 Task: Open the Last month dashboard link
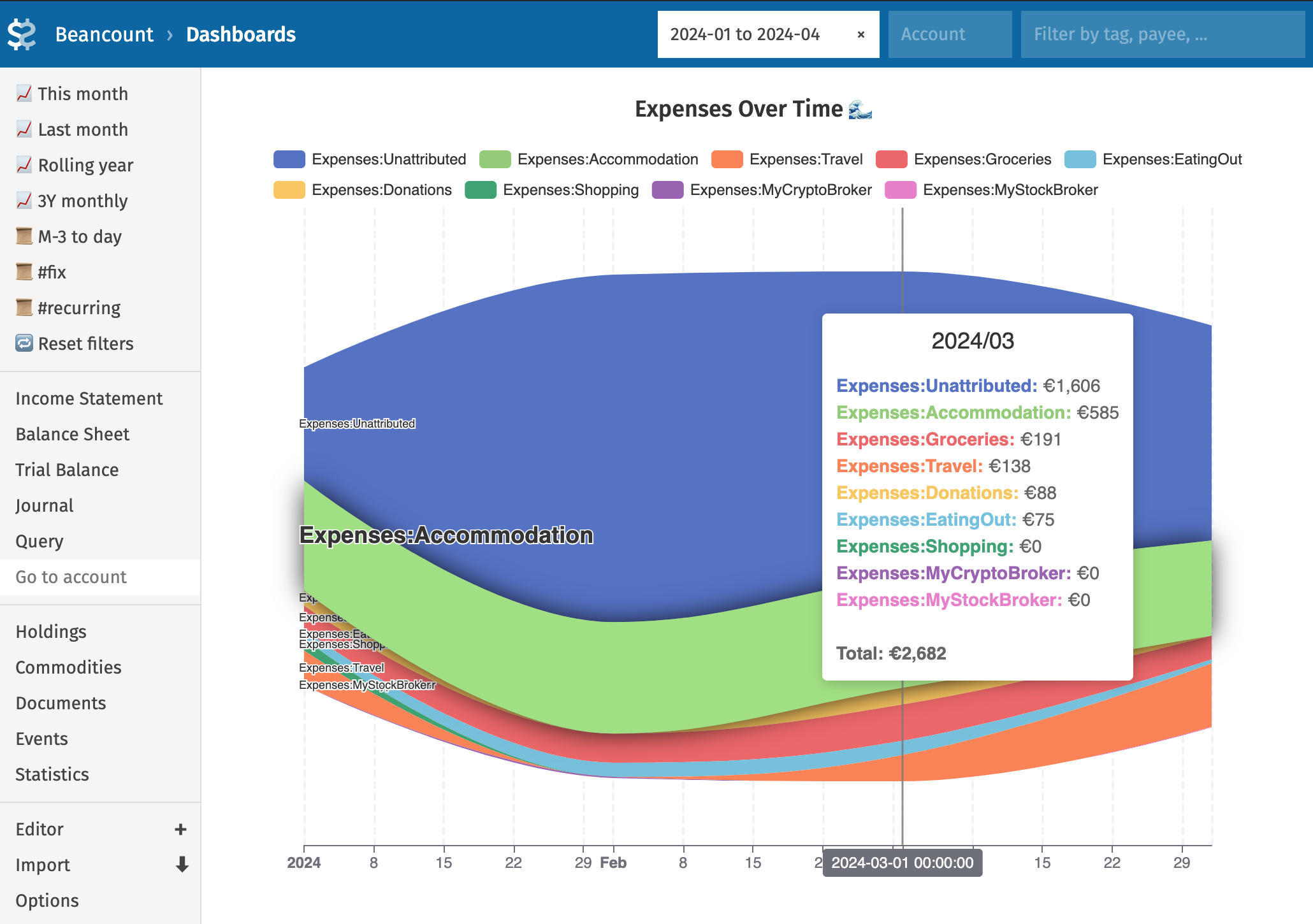point(83,129)
